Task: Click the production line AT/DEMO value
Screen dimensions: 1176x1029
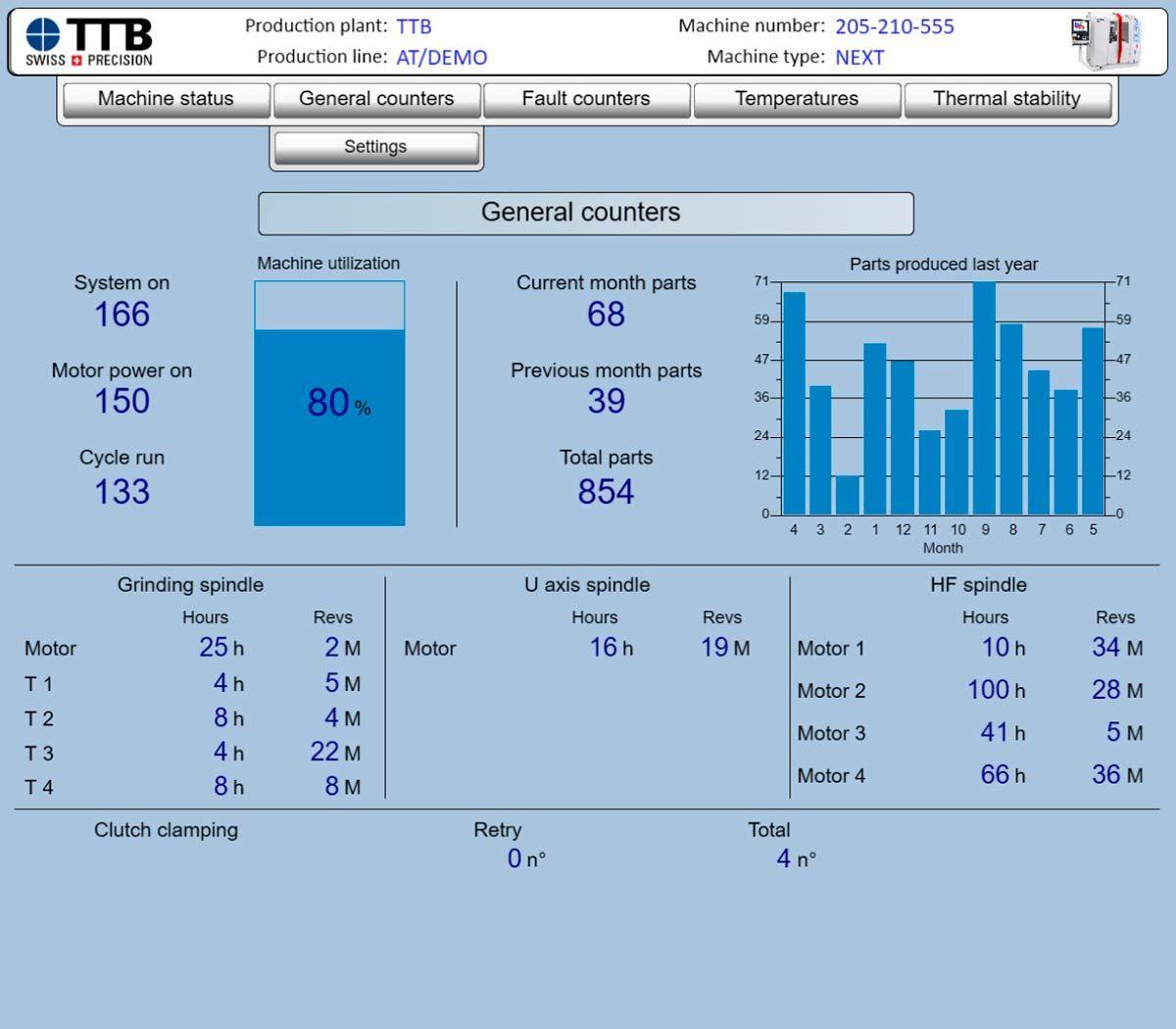Action: (441, 58)
